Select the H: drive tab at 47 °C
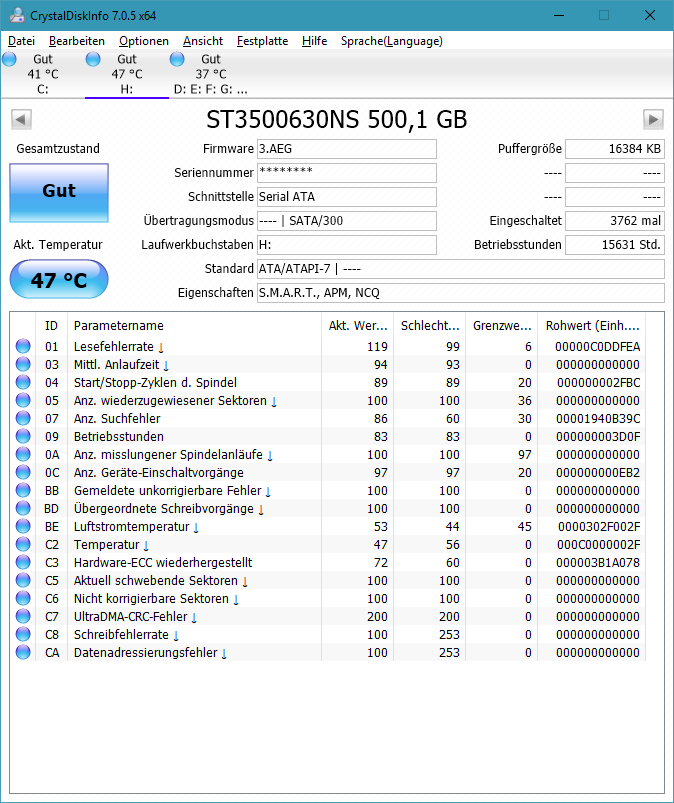The height and width of the screenshot is (803, 674). [127, 74]
